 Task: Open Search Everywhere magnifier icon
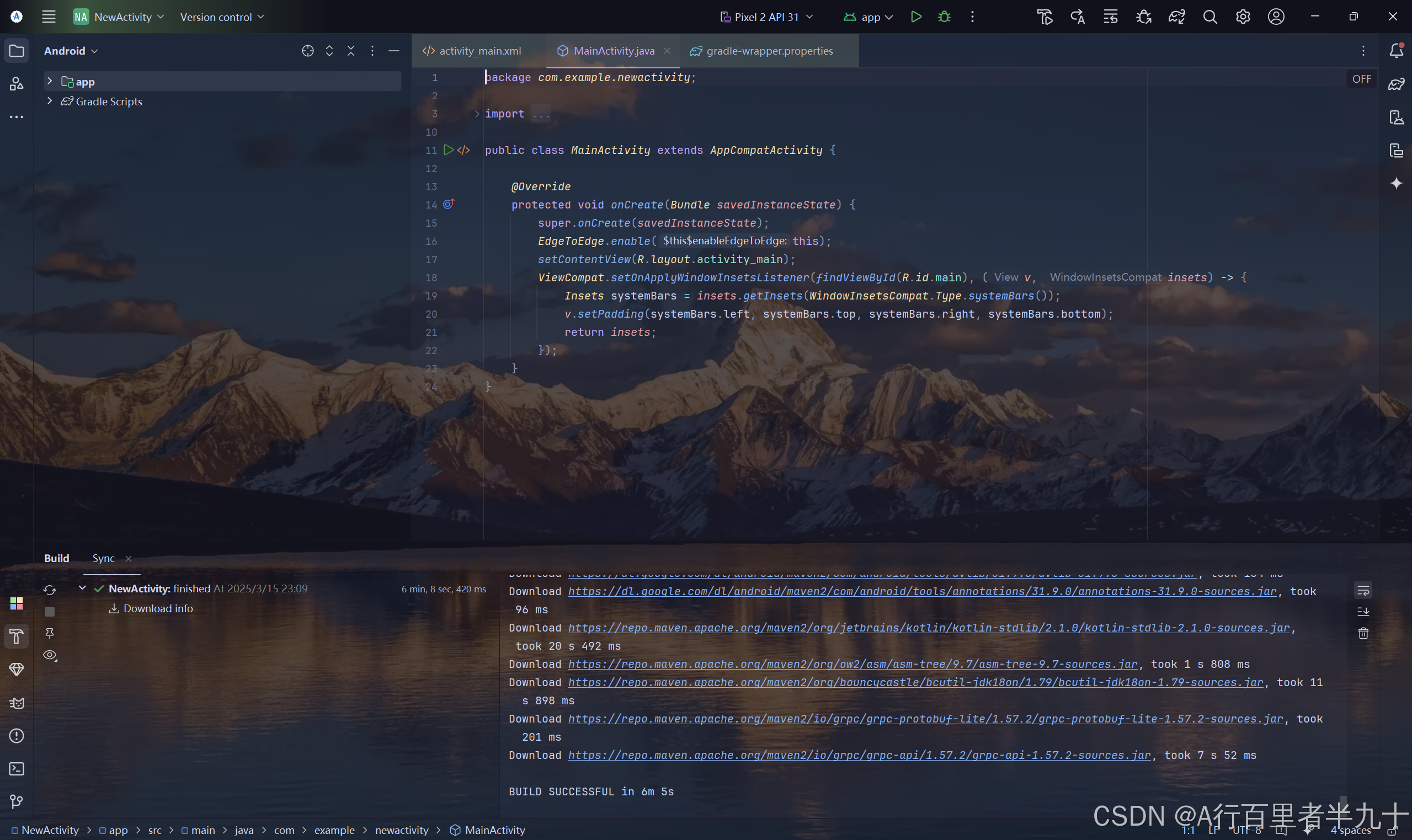[x=1210, y=17]
